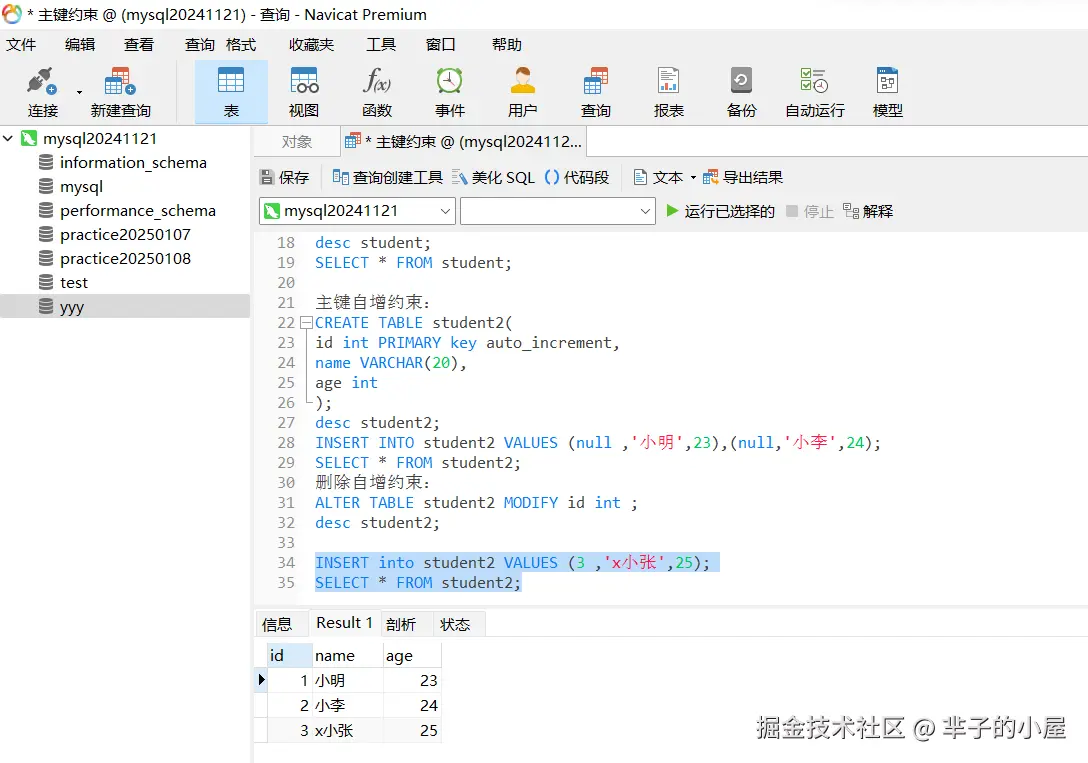
Task: Open the 格式 menu
Action: click(241, 44)
